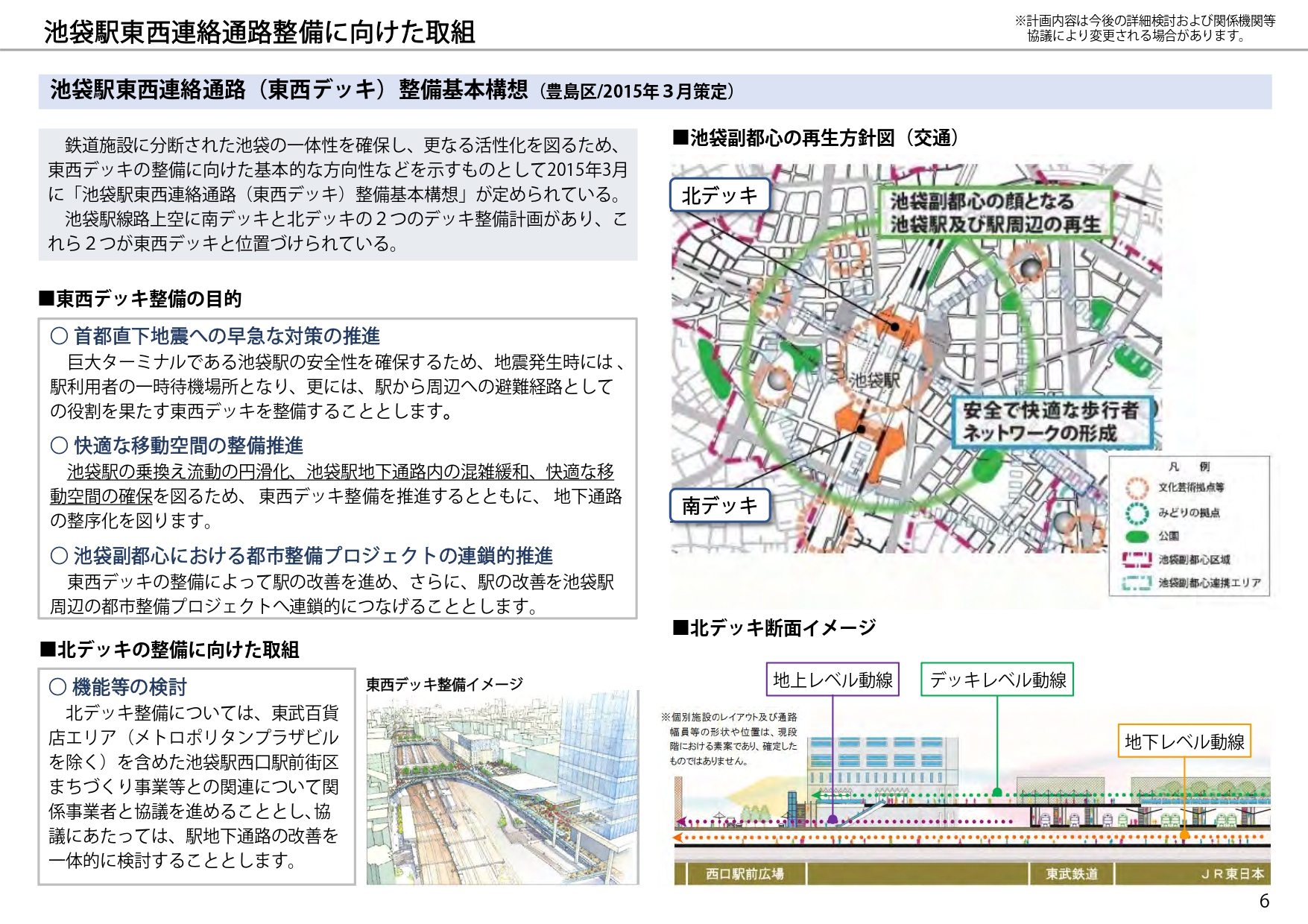The height and width of the screenshot is (924, 1308).
Task: Select the デッキレベル動線 green label
Action: [x=997, y=680]
